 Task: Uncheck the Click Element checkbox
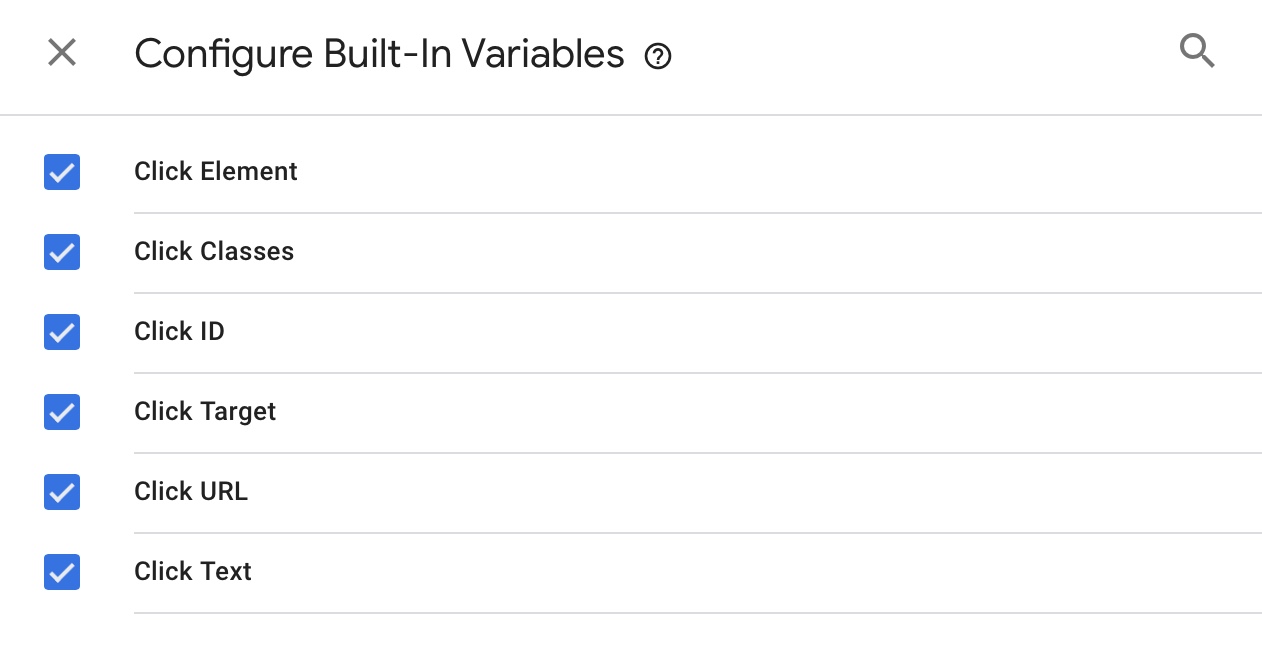62,172
